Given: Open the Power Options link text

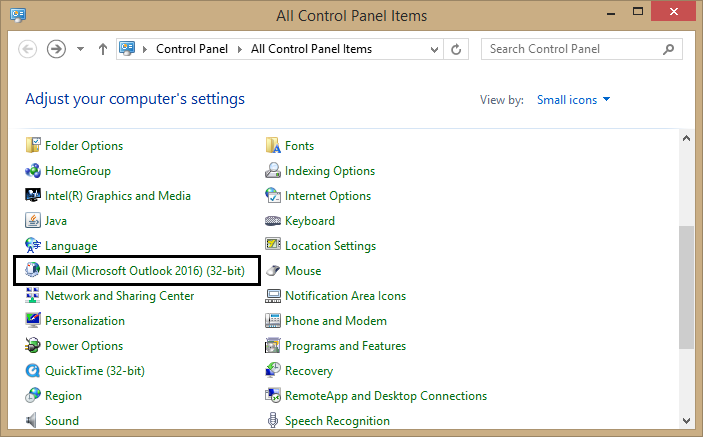Looking at the screenshot, I should pos(84,346).
